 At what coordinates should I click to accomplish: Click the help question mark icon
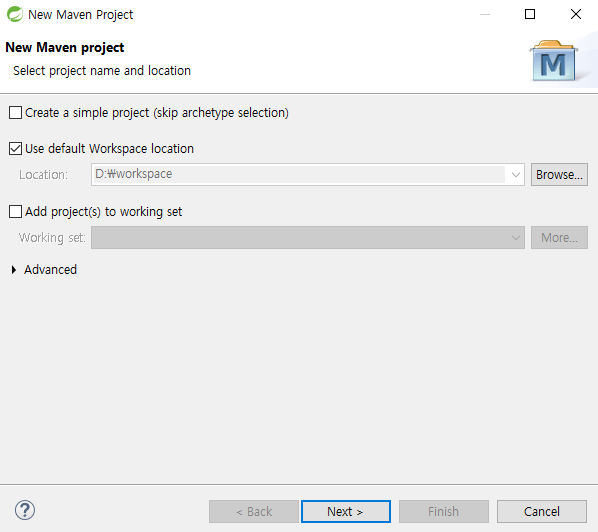pos(25,510)
